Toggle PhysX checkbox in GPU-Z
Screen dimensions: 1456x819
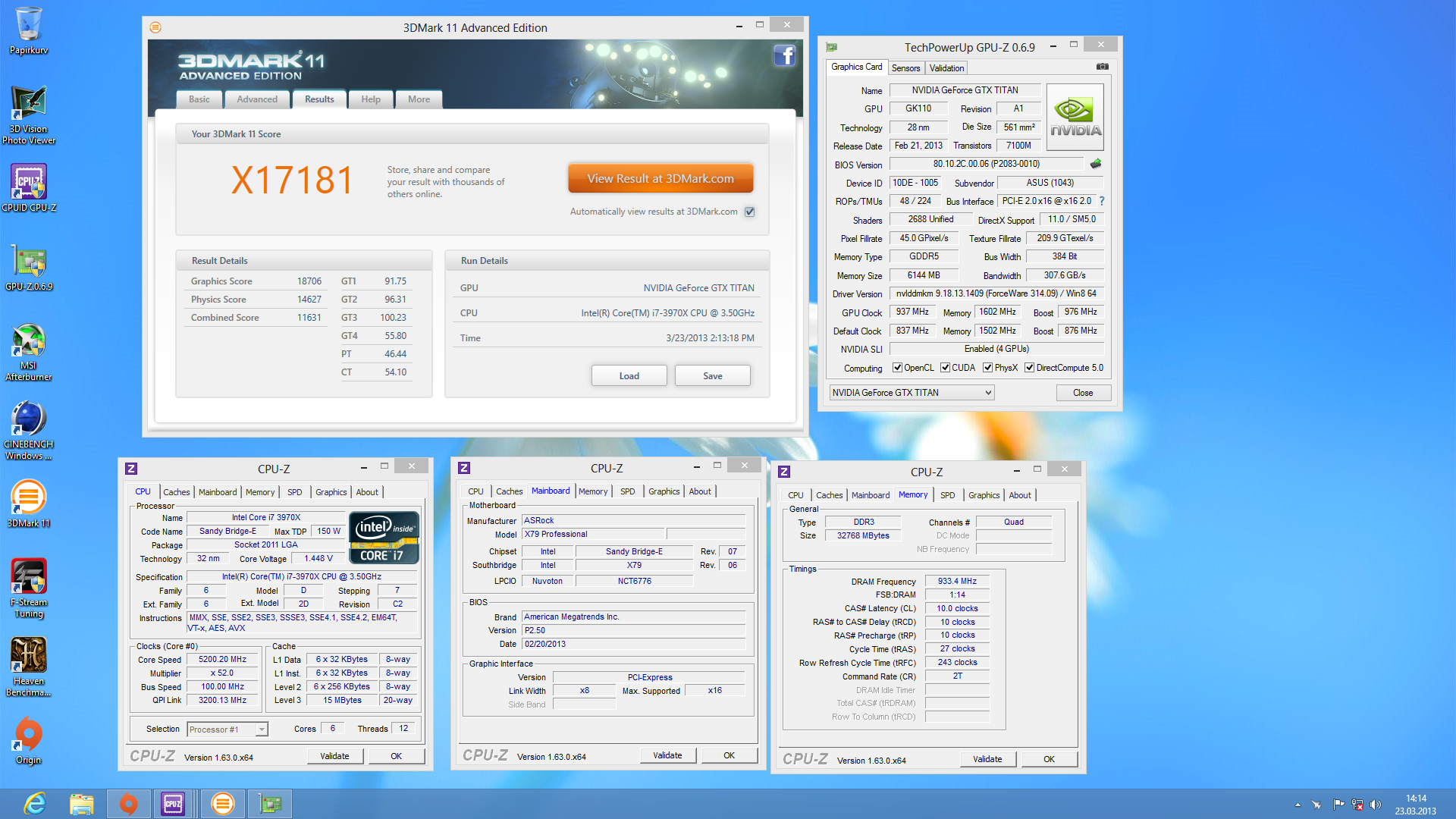pos(987,368)
